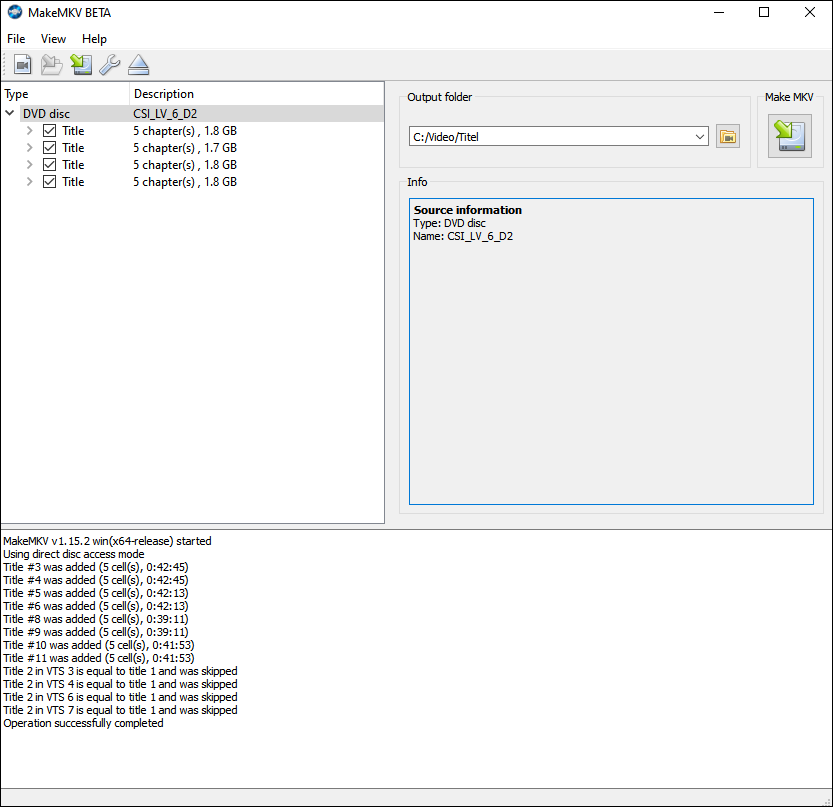Minimize the MakeMKV window
833x807 pixels.
(719, 12)
